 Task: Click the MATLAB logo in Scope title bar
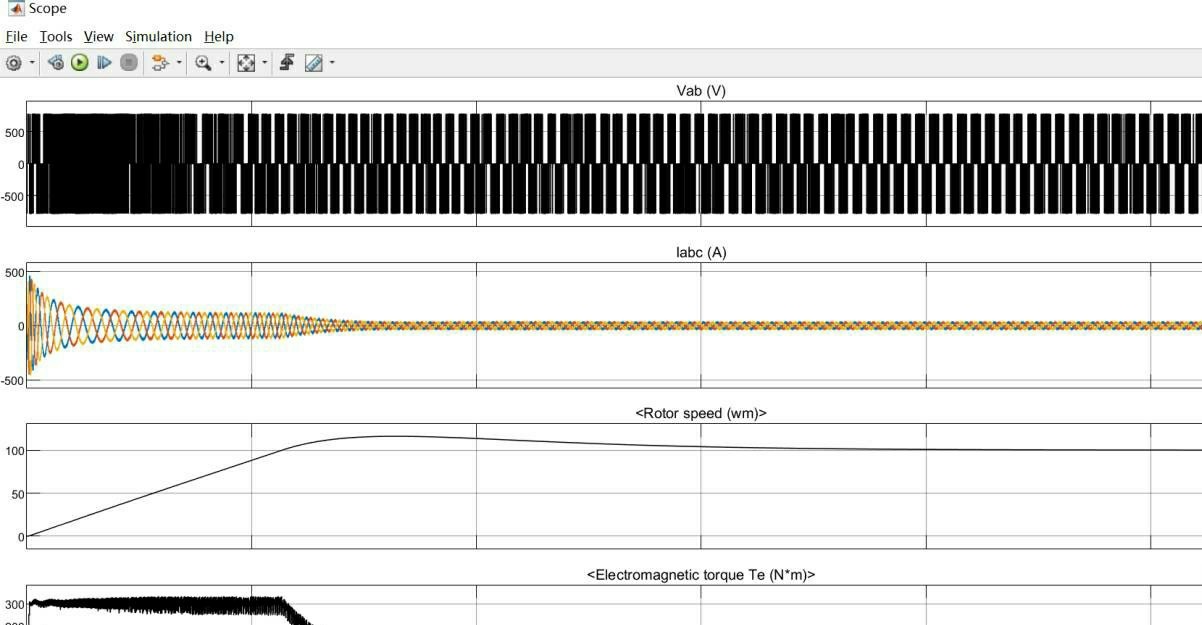tap(15, 8)
